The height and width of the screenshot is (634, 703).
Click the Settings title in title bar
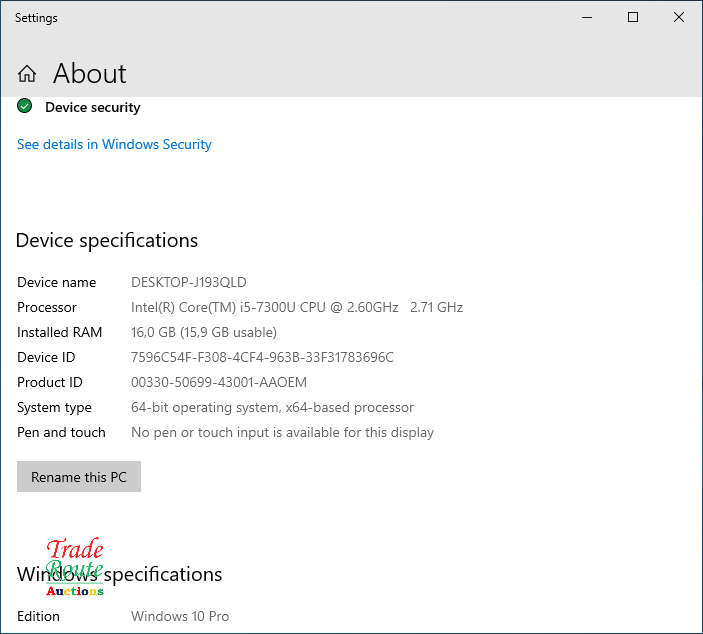pyautogui.click(x=36, y=18)
